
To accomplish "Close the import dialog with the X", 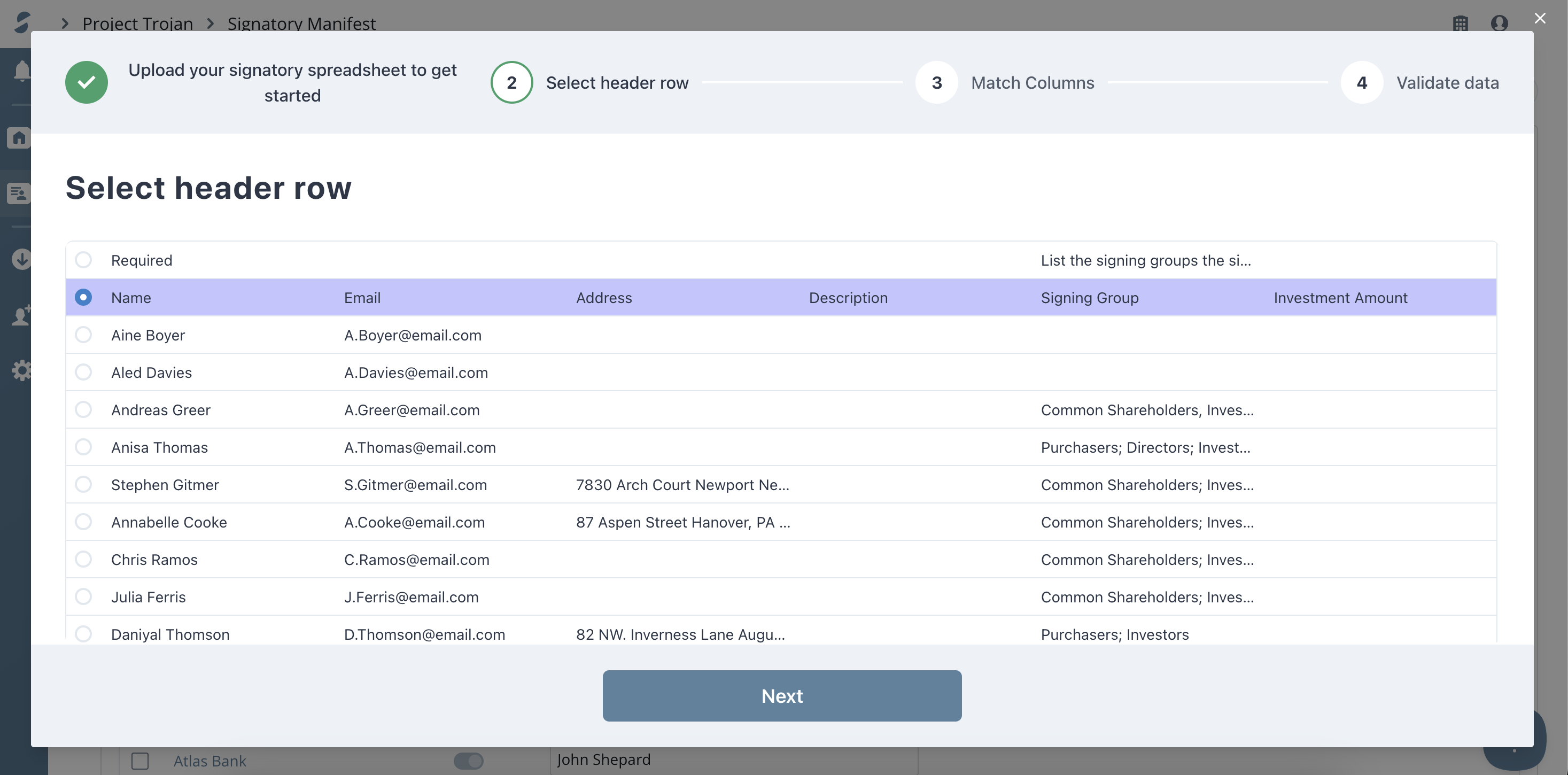I will click(x=1540, y=18).
